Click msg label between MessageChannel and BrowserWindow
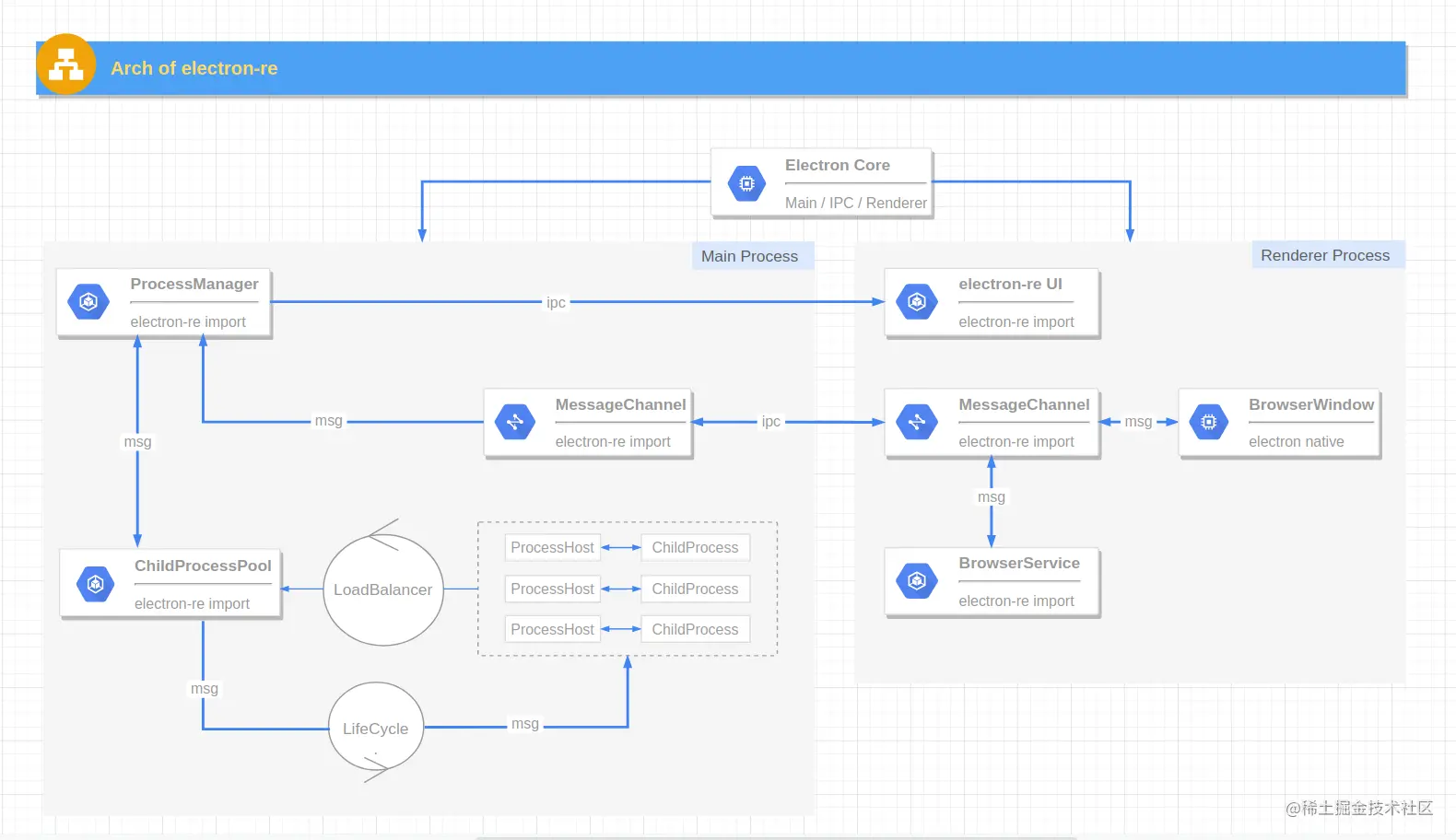 tap(1138, 422)
